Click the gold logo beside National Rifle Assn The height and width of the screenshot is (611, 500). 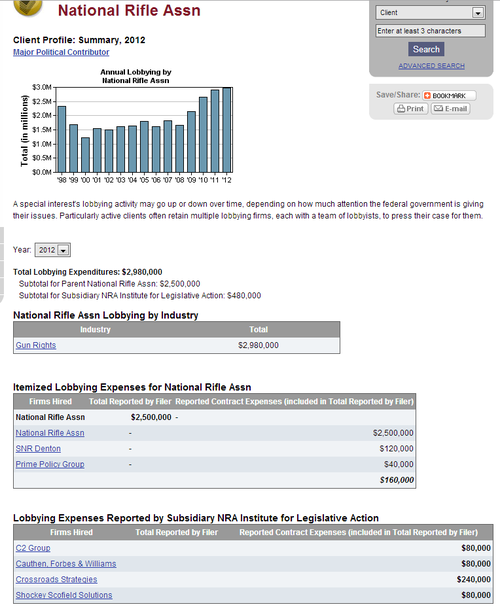[x=27, y=8]
